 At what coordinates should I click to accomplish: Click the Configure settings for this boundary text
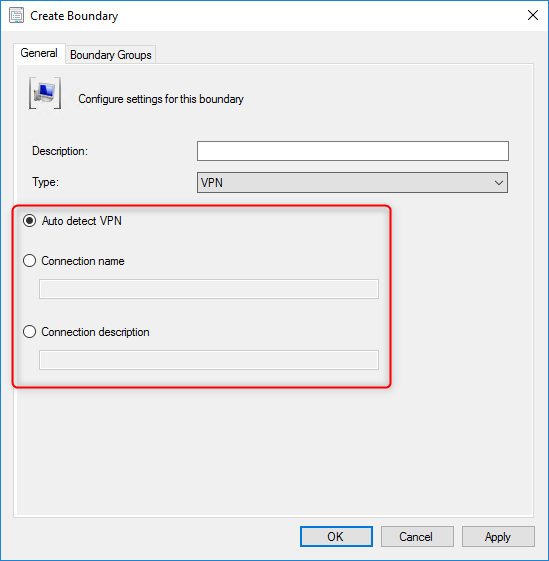[161, 99]
